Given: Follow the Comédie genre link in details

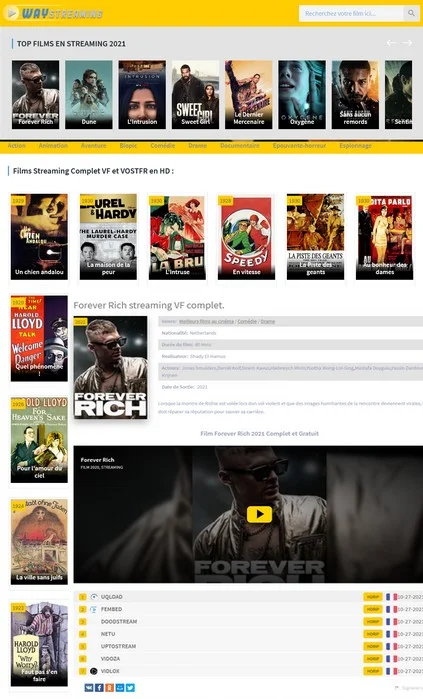Looking at the screenshot, I should [x=247, y=321].
